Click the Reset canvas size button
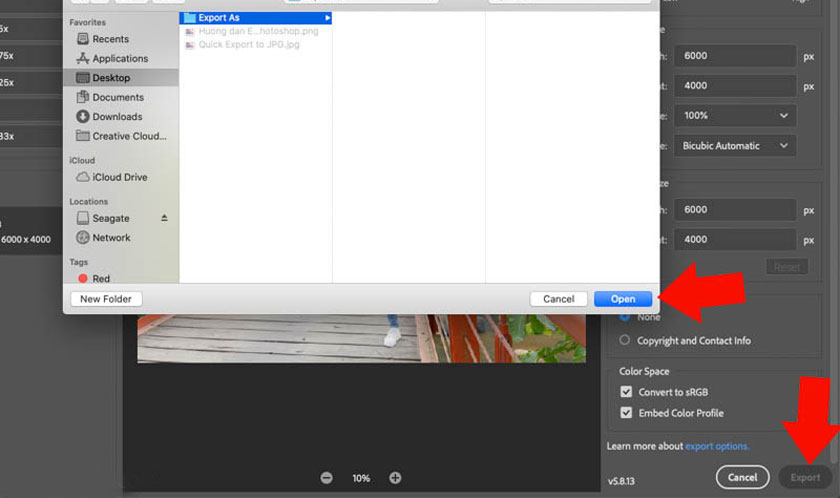This screenshot has width=840, height=498. [x=787, y=267]
